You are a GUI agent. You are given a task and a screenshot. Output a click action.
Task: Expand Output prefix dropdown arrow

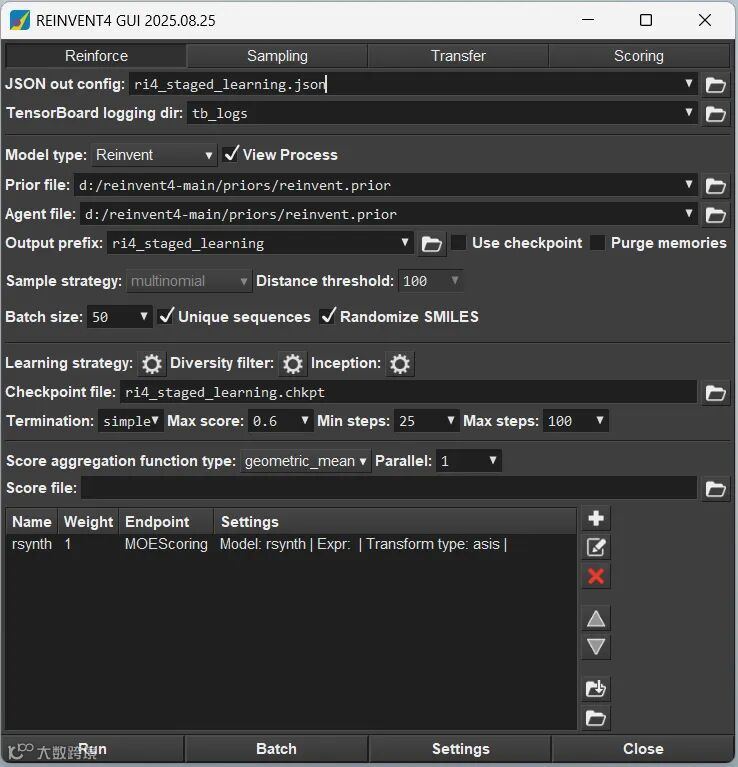point(405,242)
